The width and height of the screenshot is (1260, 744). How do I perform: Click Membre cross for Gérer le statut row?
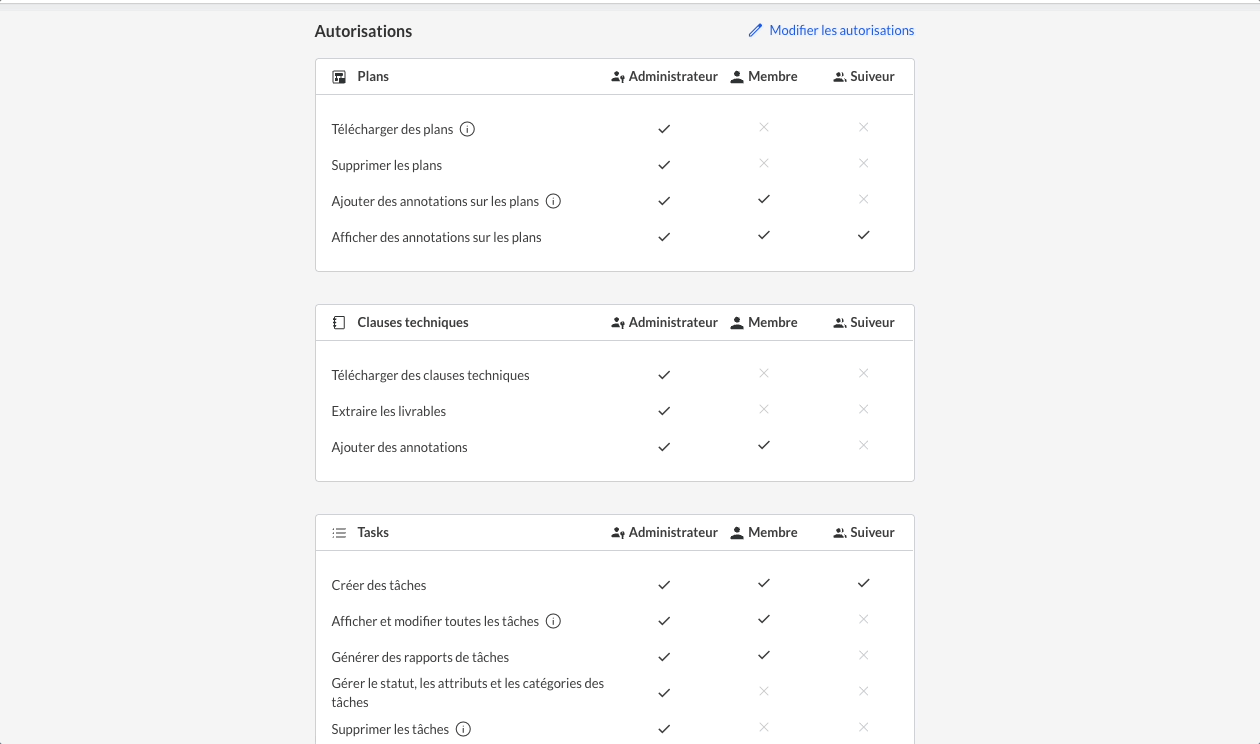764,691
